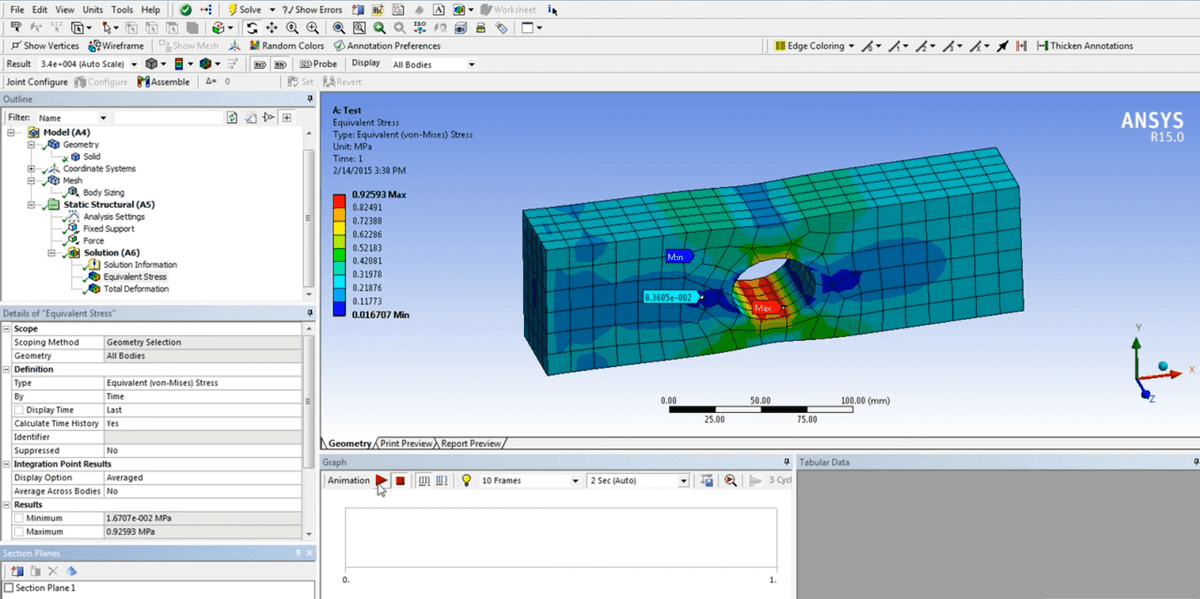Open the 10 Frames dropdown
The image size is (1200, 599).
(x=575, y=481)
